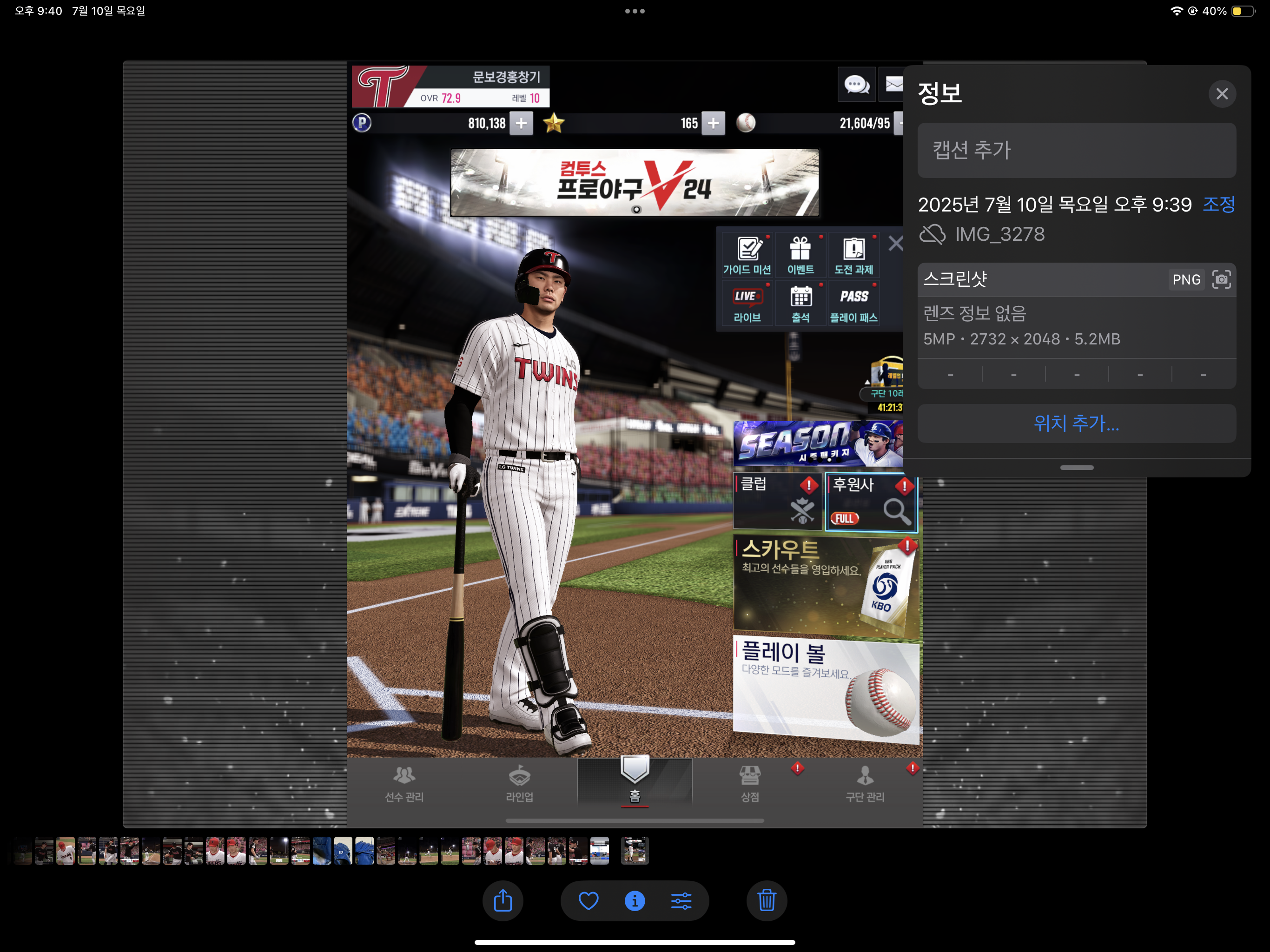Select the 홈 home tab
Screen dimensions: 1270x952
point(635,782)
